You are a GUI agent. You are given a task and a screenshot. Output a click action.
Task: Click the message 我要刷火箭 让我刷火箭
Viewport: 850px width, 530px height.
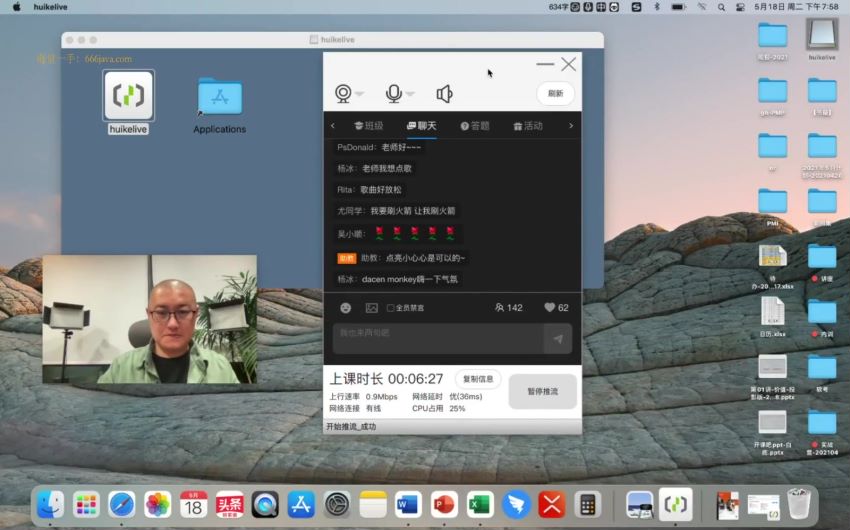(x=413, y=211)
